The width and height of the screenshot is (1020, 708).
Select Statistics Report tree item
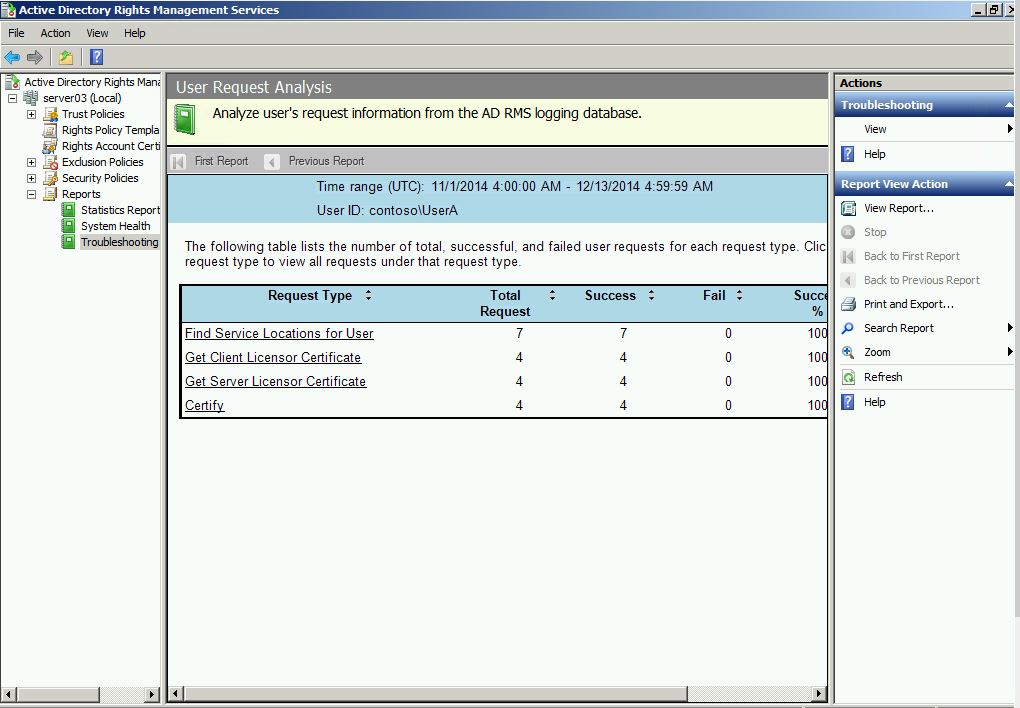pyautogui.click(x=120, y=210)
